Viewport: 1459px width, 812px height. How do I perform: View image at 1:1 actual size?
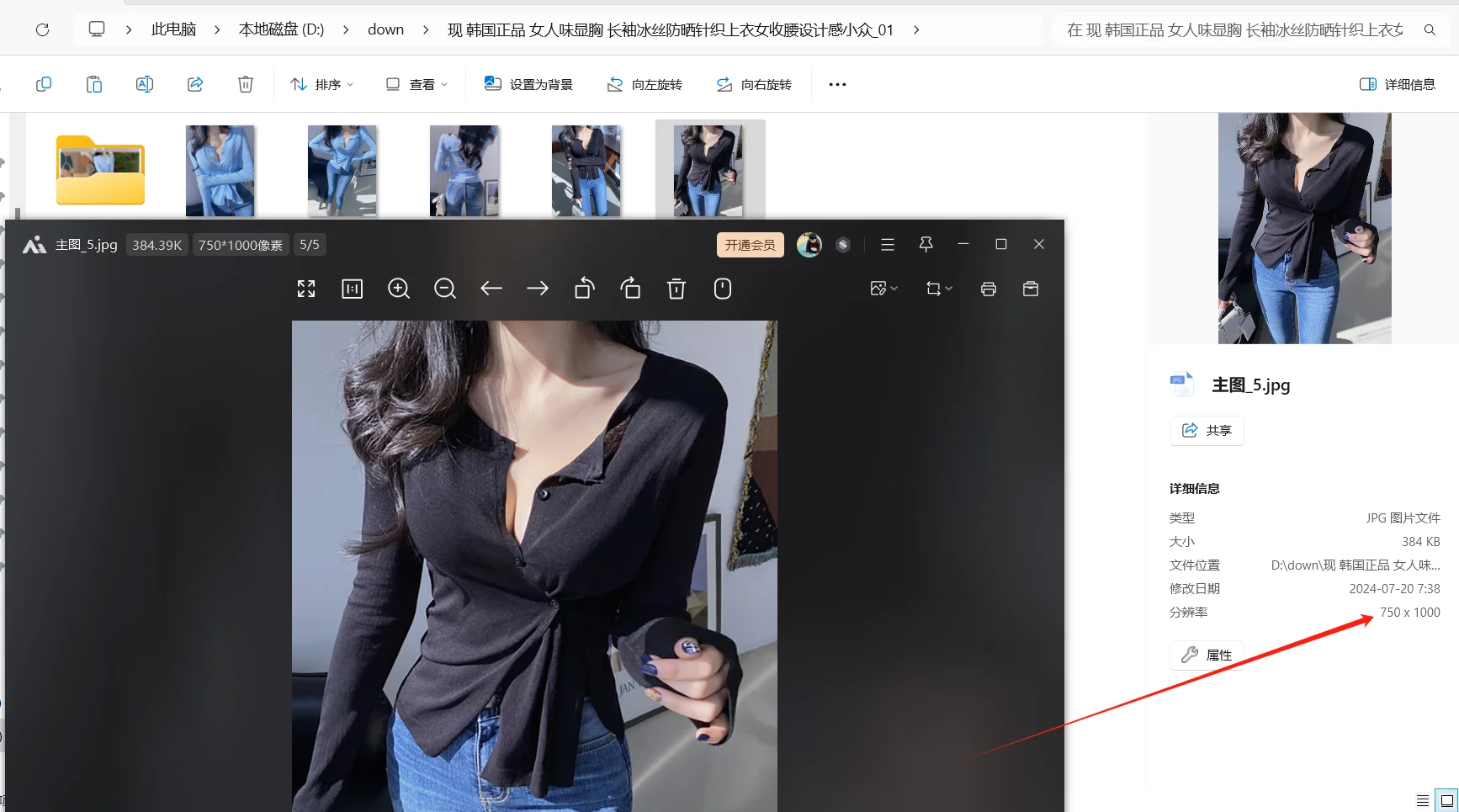click(352, 288)
